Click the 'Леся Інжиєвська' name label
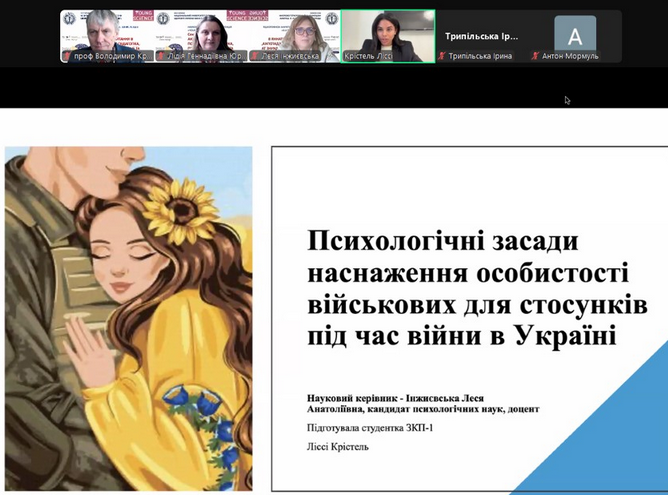 click(x=290, y=56)
